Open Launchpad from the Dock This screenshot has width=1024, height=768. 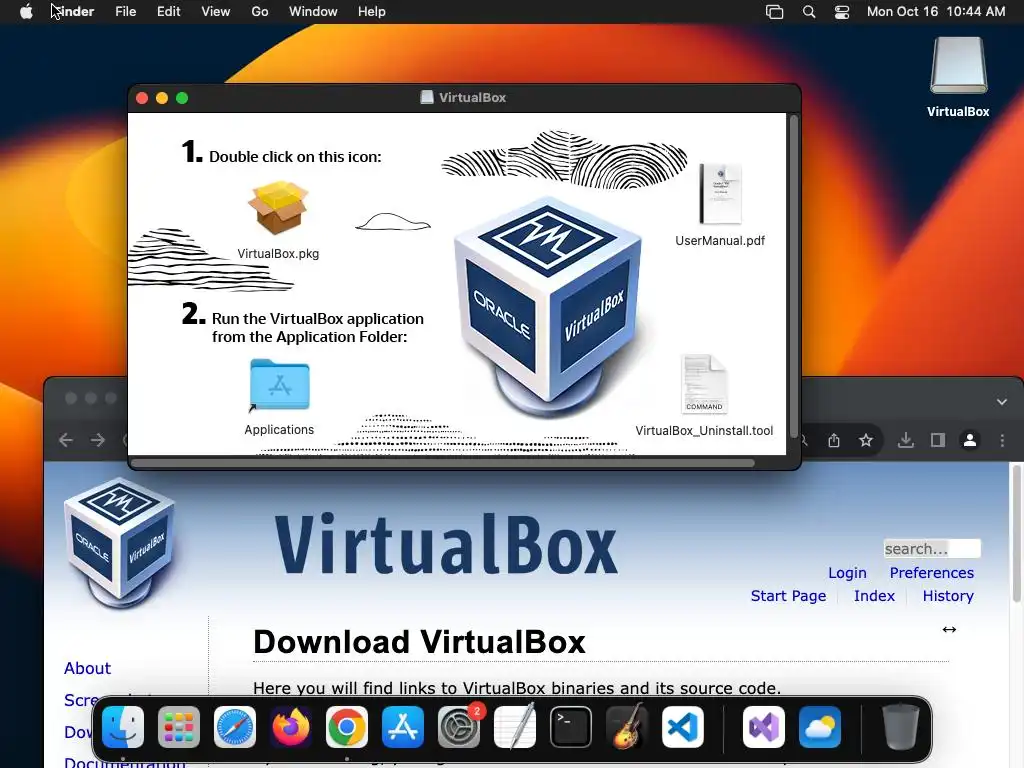pos(179,727)
